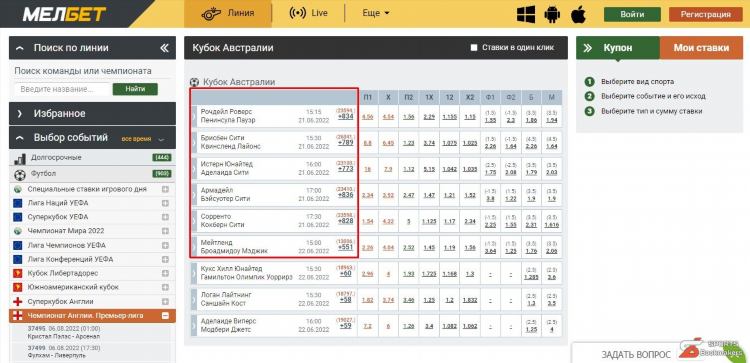
Task: Click the soccer ball icon beside Кубок Австралии heading
Action: tap(194, 82)
